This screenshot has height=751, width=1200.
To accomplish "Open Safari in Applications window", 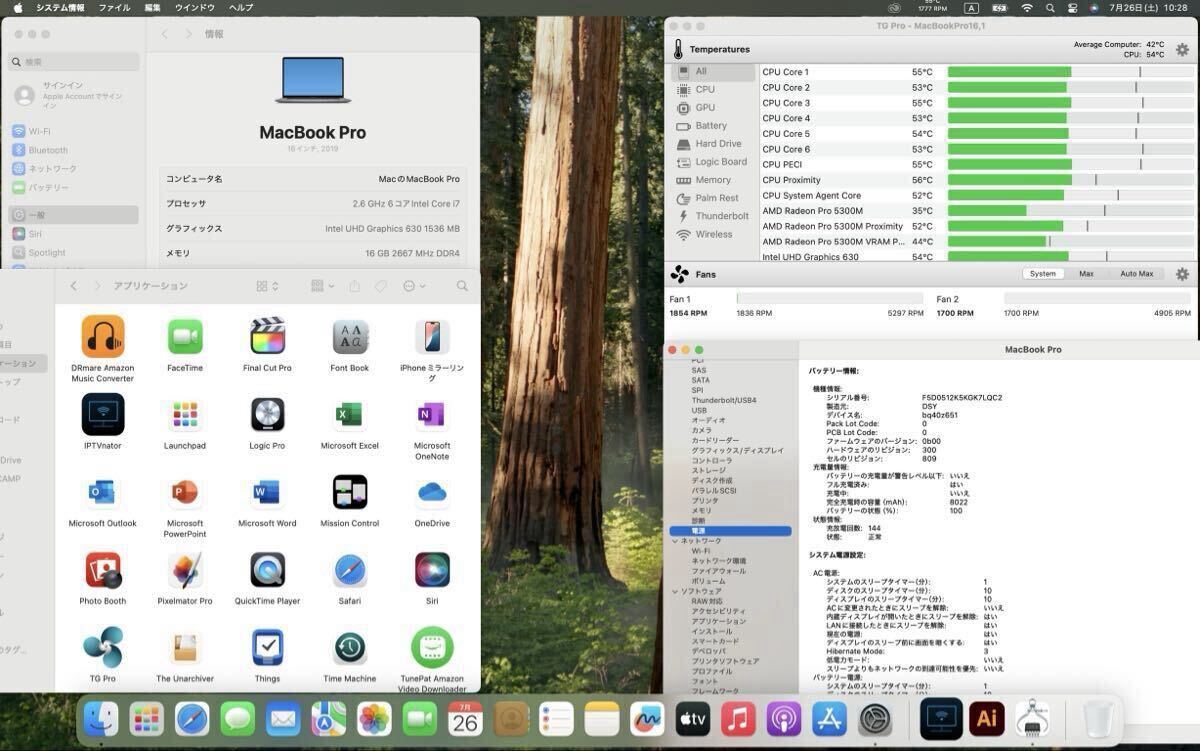I will click(x=350, y=570).
